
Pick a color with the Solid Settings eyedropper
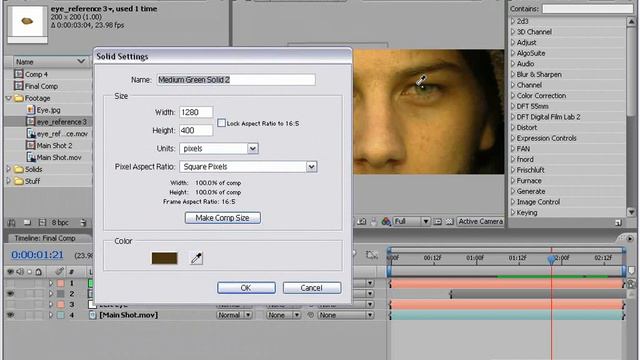tap(196, 258)
